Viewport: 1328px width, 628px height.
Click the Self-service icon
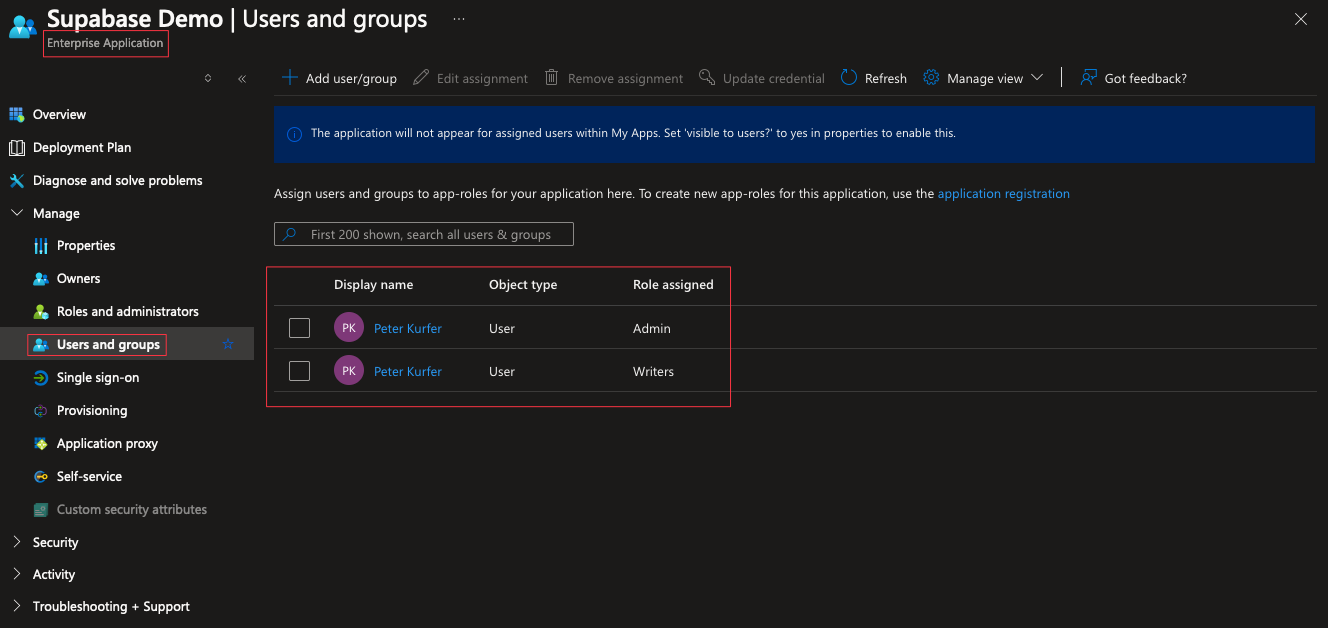tap(41, 477)
